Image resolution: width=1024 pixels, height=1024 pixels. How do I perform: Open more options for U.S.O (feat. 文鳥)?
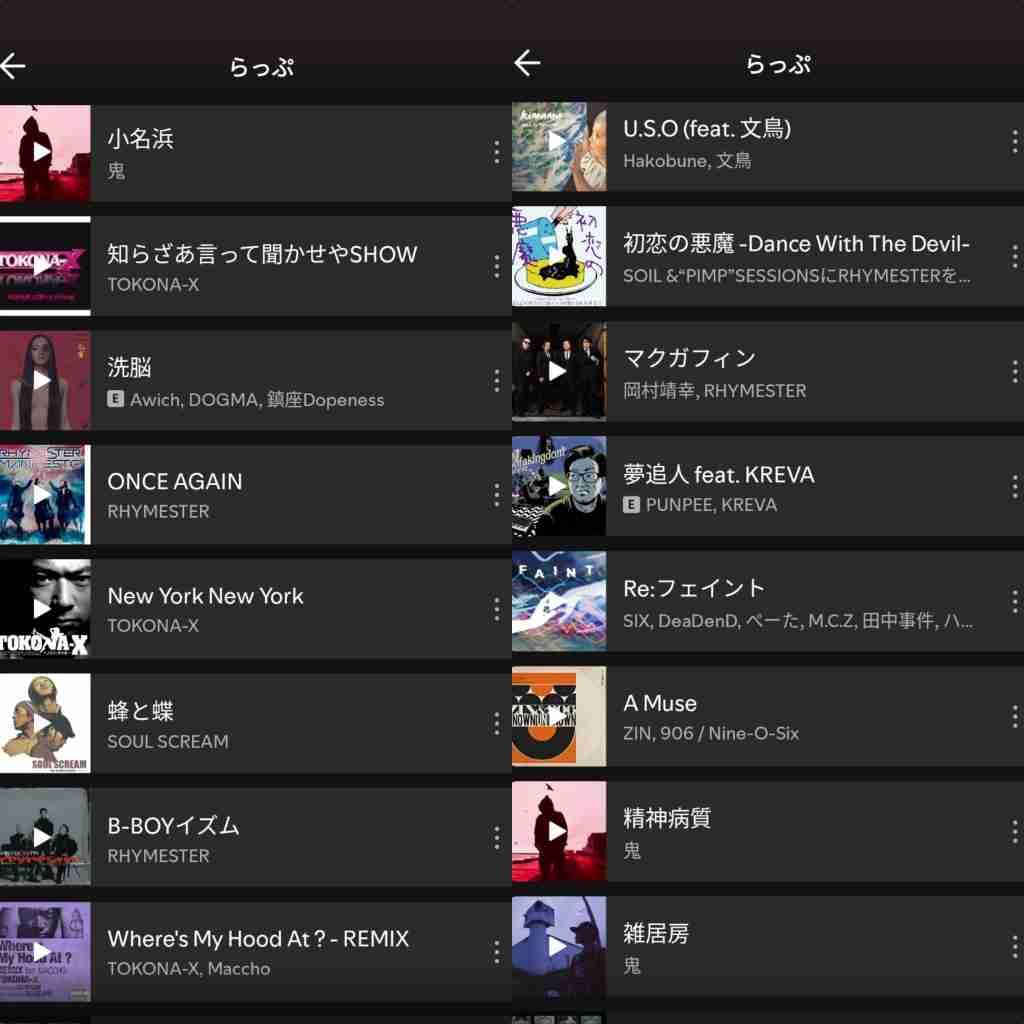coord(1014,142)
